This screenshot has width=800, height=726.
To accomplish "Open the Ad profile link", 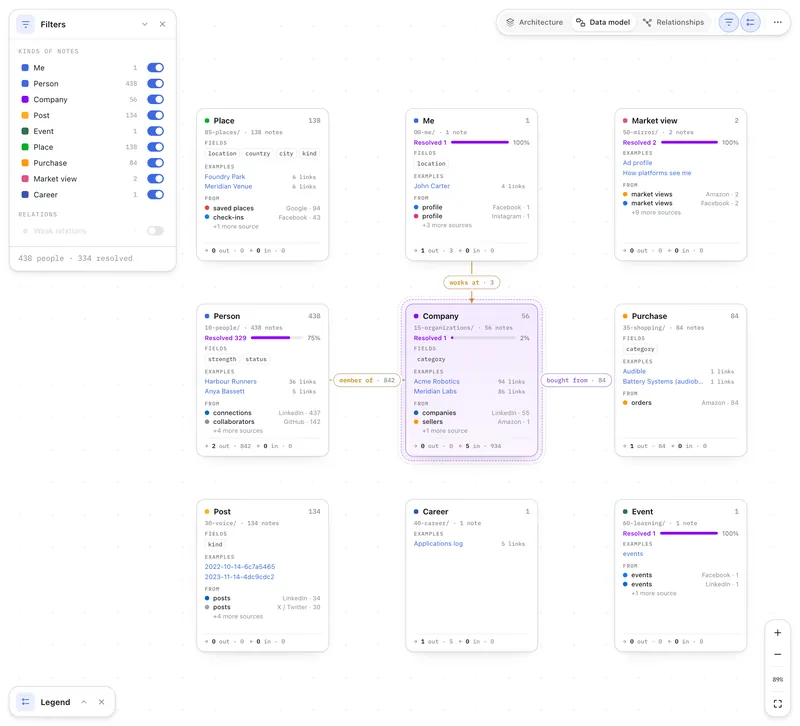I will (x=637, y=163).
